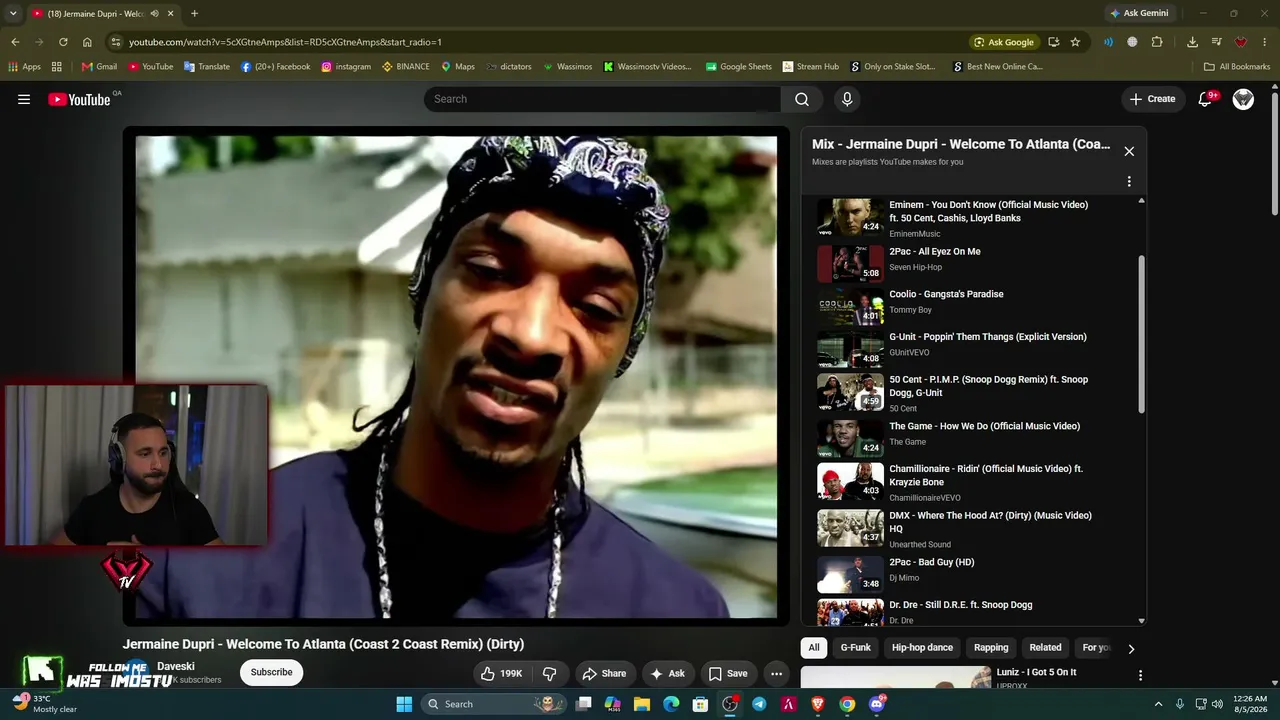Select the Rapping filter chip
Image resolution: width=1280 pixels, height=720 pixels.
point(991,647)
